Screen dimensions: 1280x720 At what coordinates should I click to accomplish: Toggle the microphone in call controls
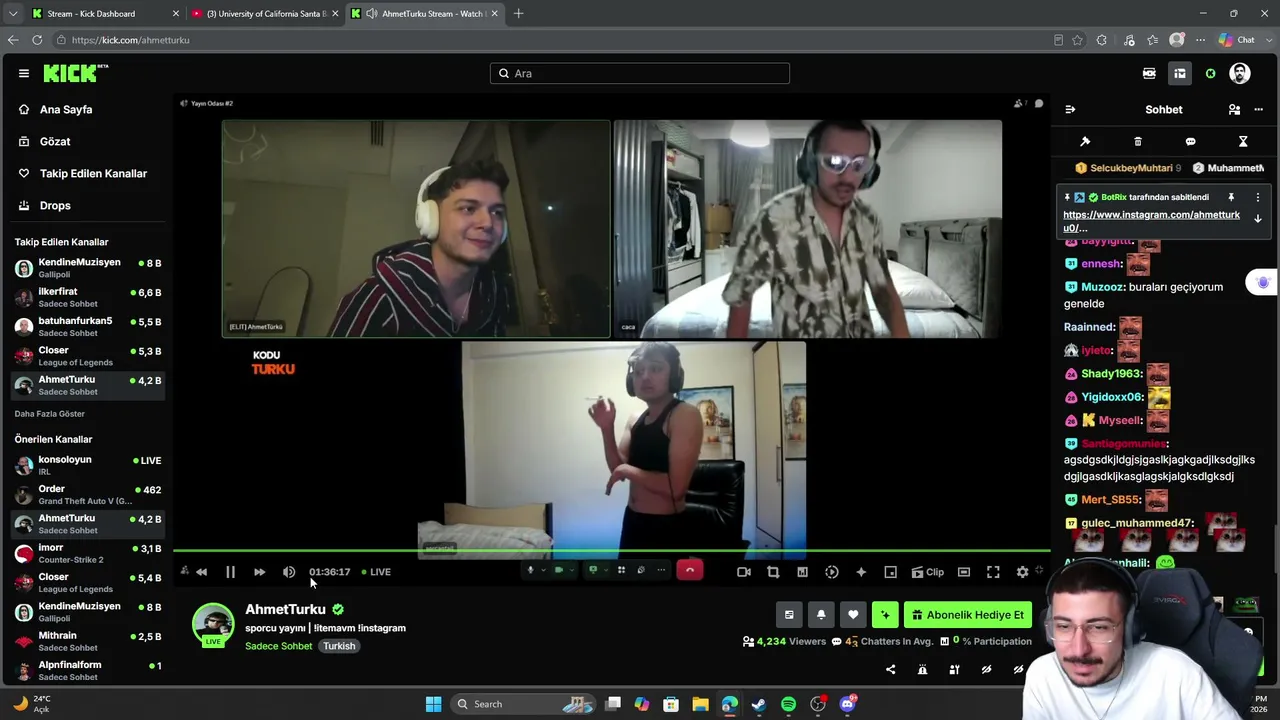[x=530, y=570]
